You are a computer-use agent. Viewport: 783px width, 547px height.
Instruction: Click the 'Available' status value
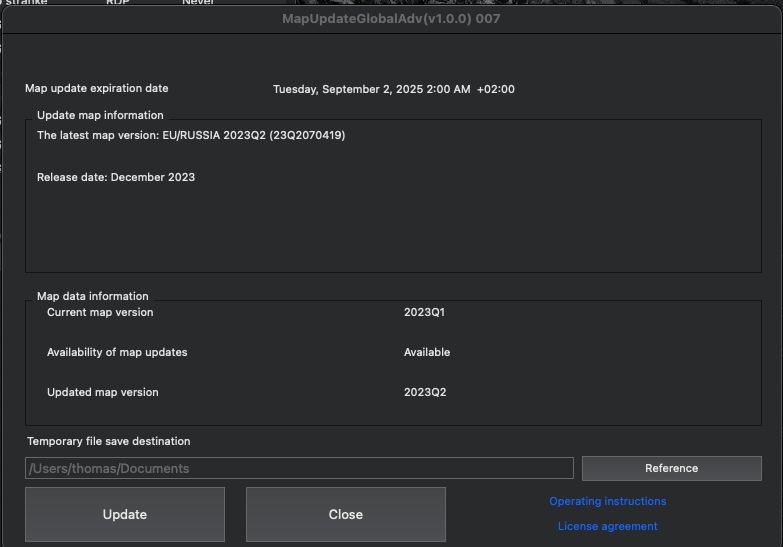tap(427, 352)
